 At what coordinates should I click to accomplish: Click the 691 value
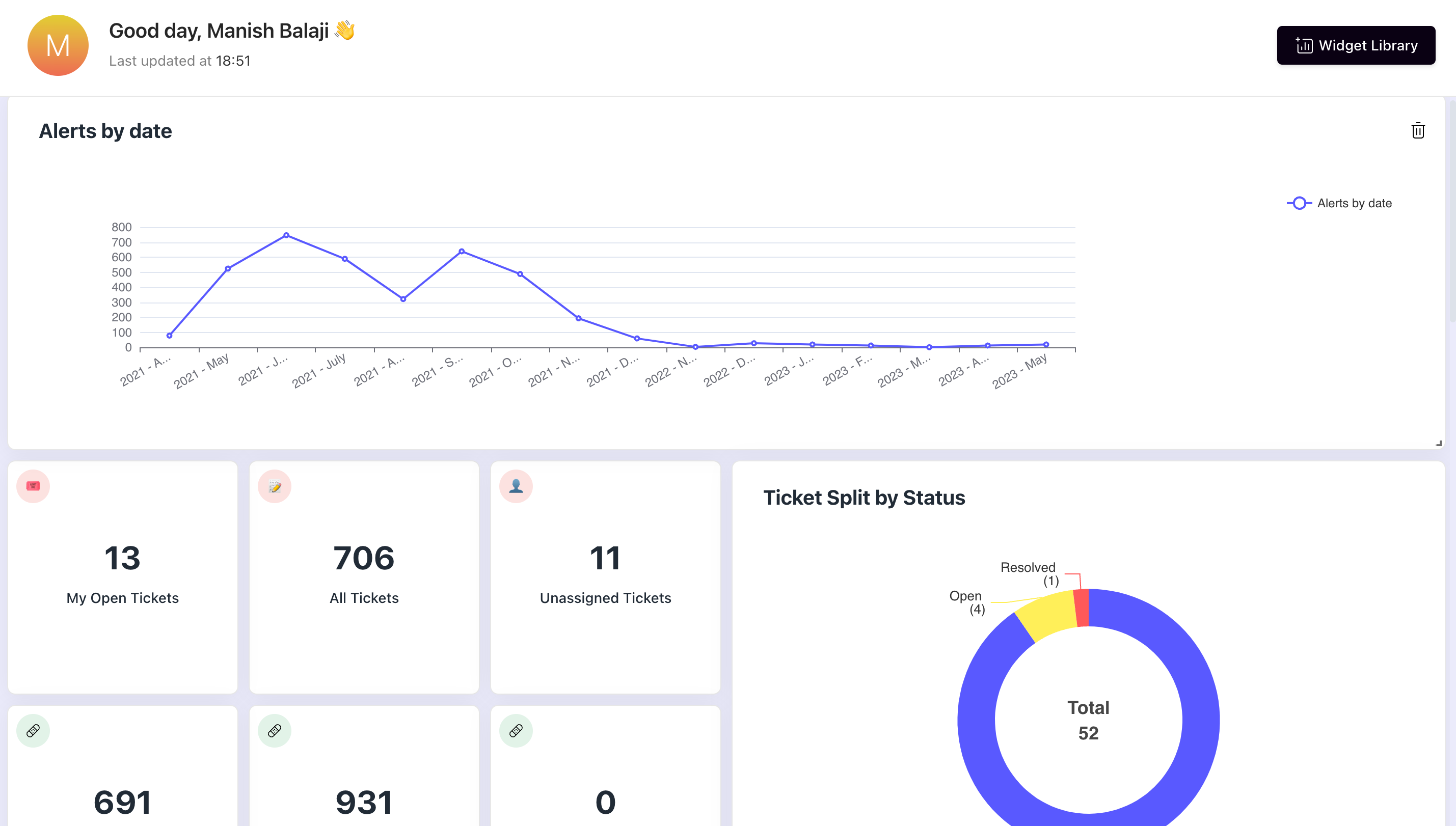123,803
